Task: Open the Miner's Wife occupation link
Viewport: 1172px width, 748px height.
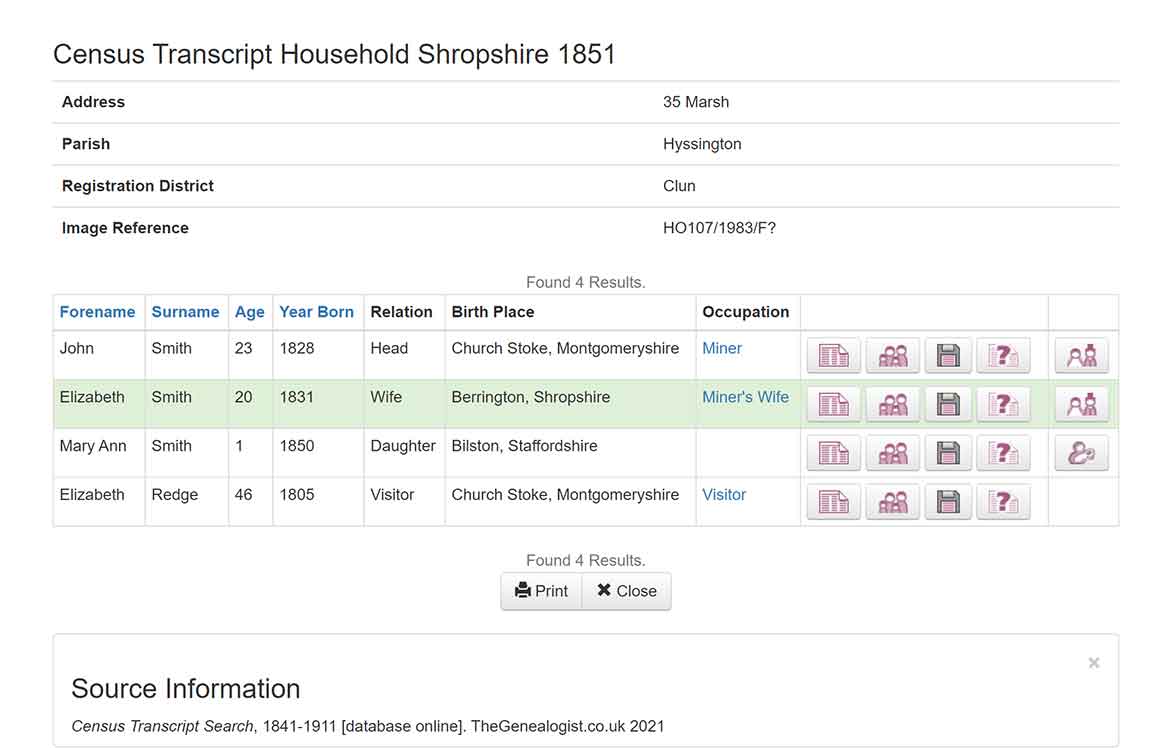Action: point(745,397)
